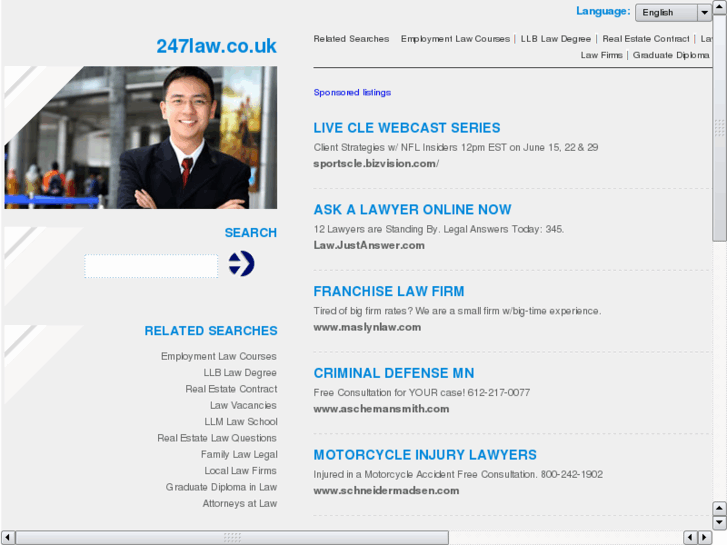Focus the search text input field
The height and width of the screenshot is (545, 727).
151,266
